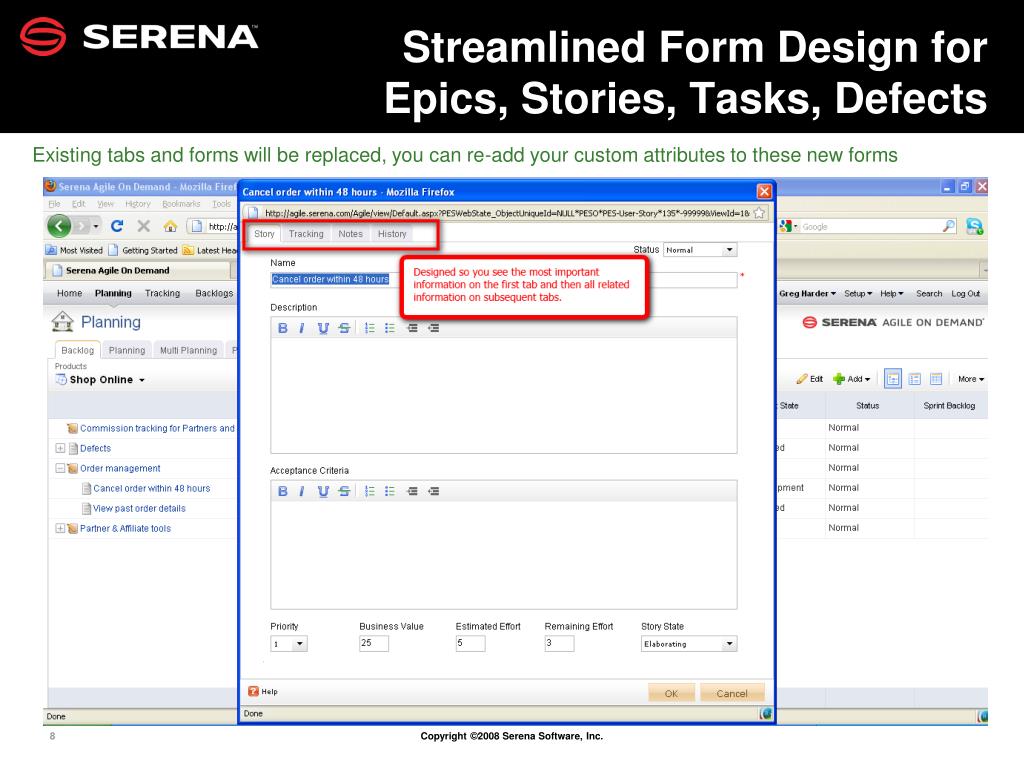This screenshot has width=1024, height=768.
Task: Click the Business Value field
Action: coord(374,643)
